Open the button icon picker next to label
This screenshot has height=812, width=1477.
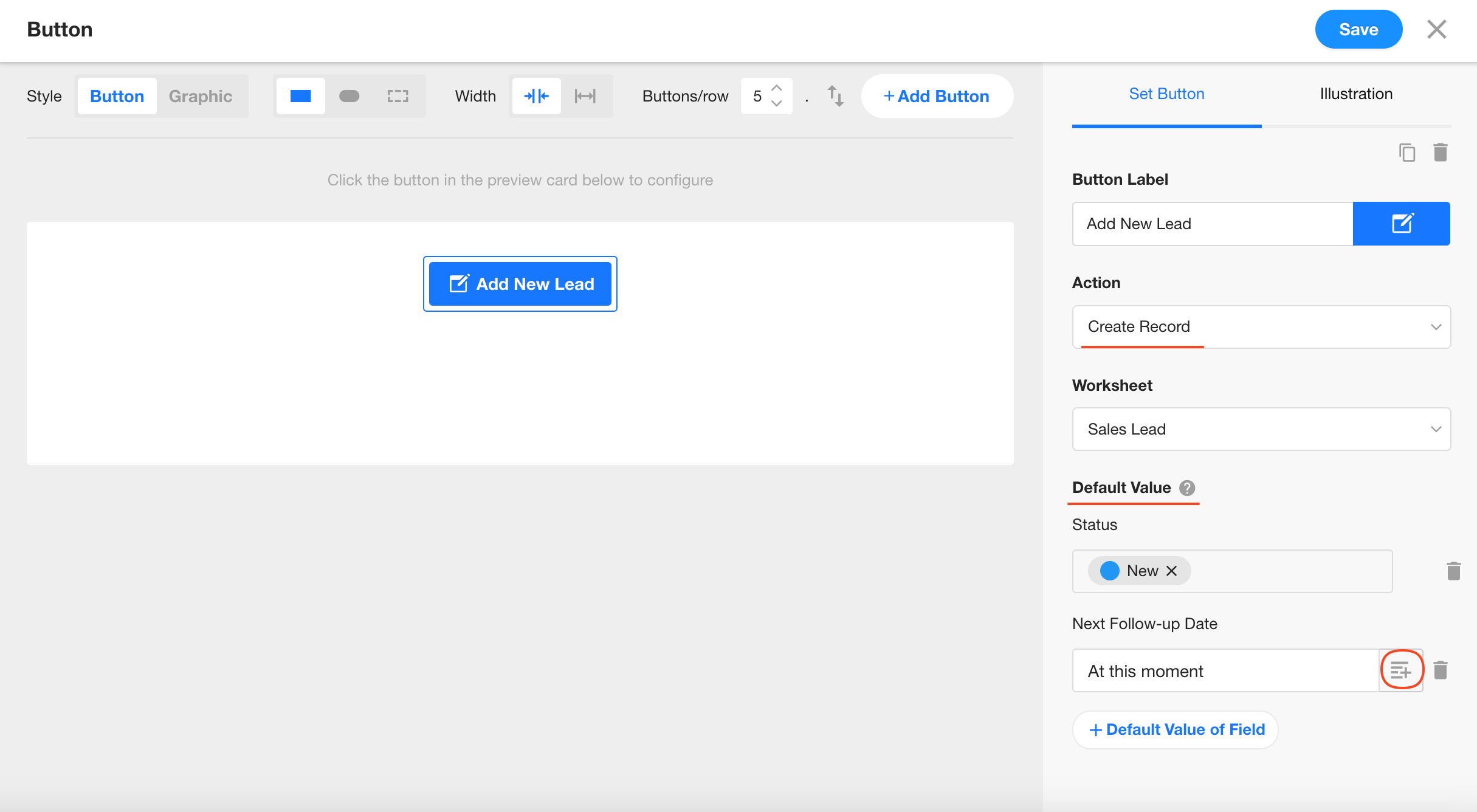click(x=1401, y=224)
